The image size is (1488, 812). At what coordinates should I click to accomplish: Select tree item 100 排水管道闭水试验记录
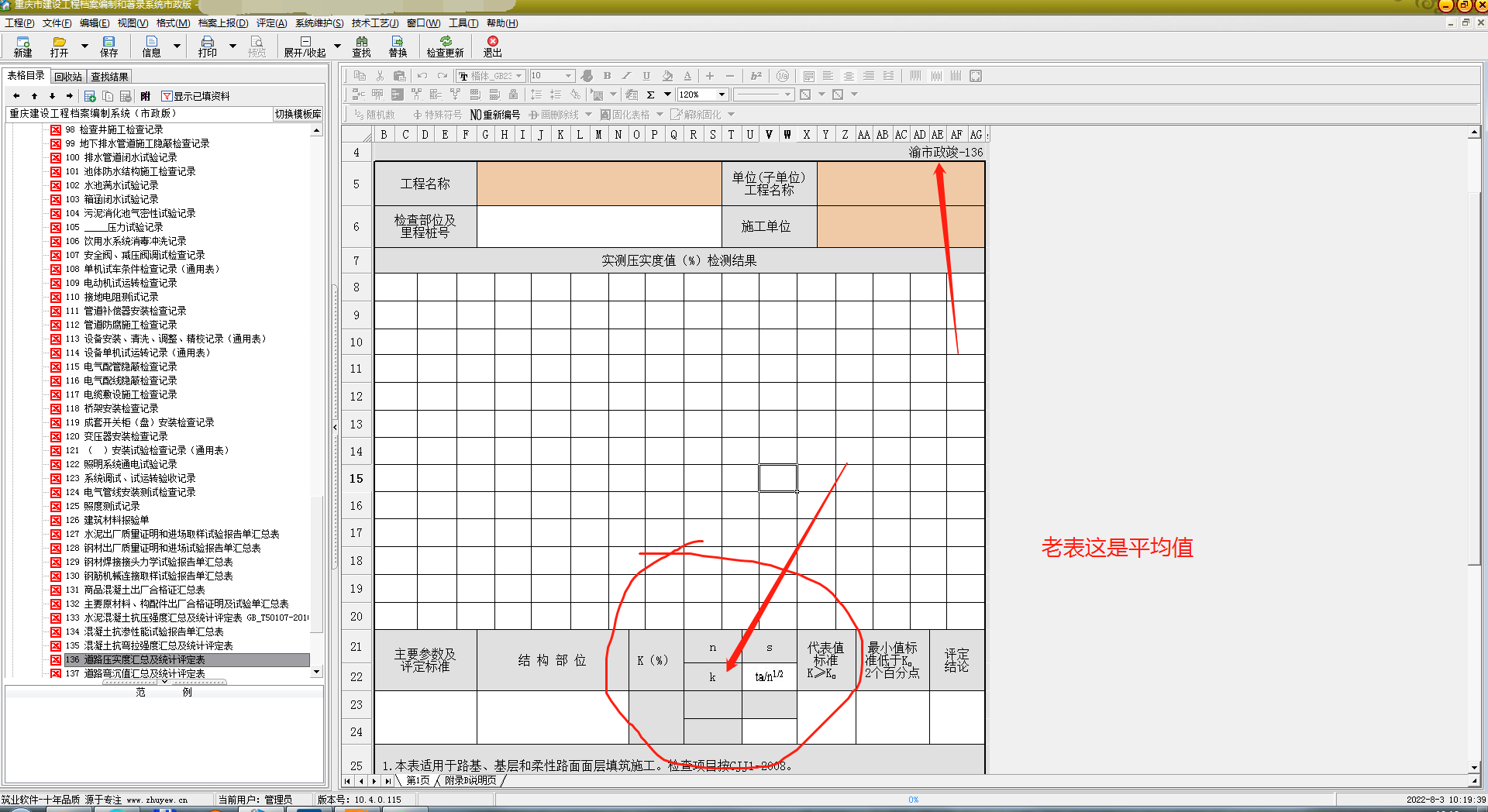pyautogui.click(x=121, y=157)
